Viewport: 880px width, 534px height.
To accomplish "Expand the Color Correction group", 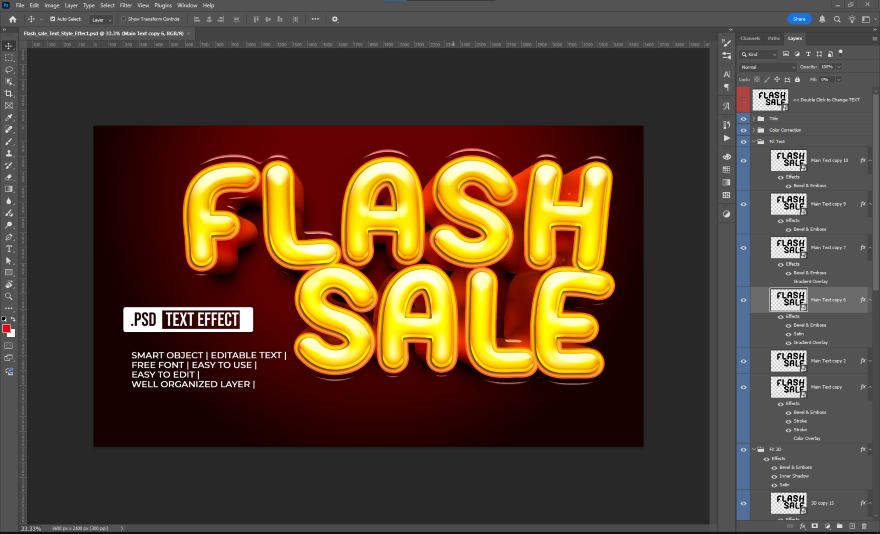I will click(x=754, y=130).
